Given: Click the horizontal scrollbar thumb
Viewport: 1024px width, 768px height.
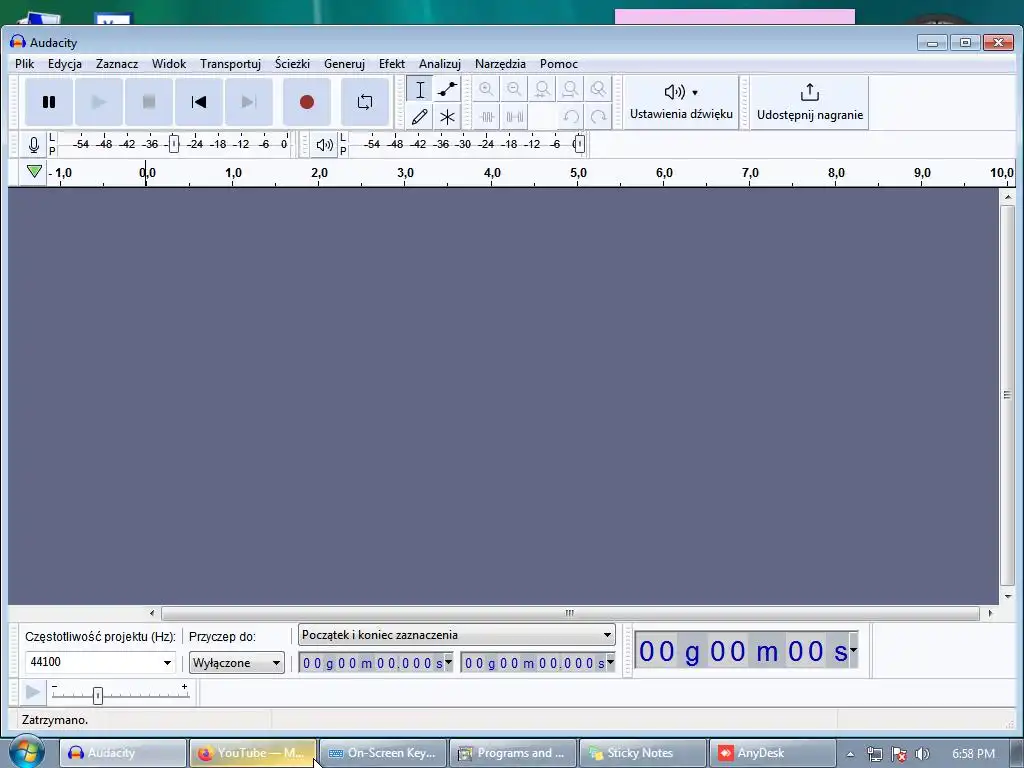Looking at the screenshot, I should [570, 613].
